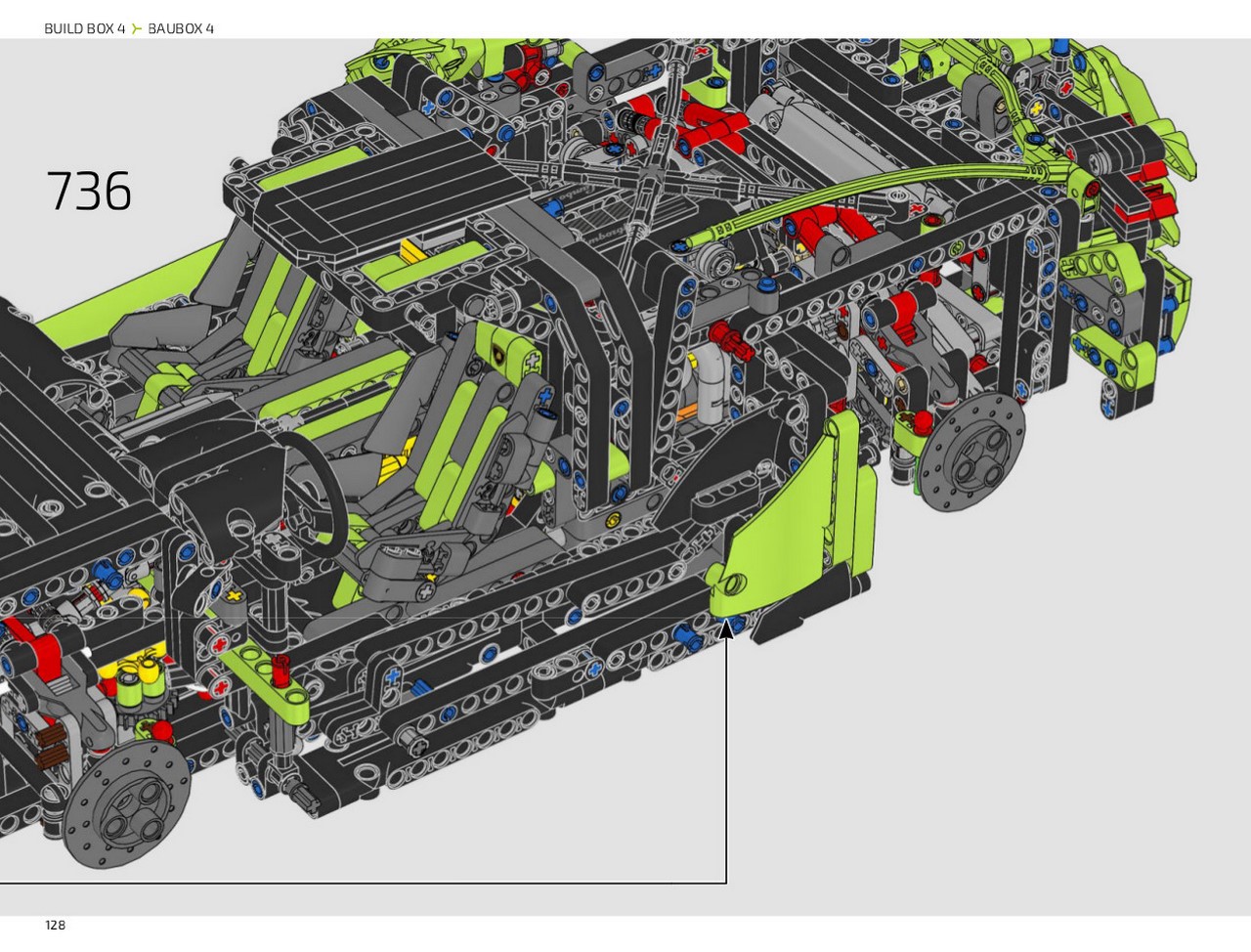
Task: Click the green arrow separator in header
Action: pyautogui.click(x=137, y=28)
